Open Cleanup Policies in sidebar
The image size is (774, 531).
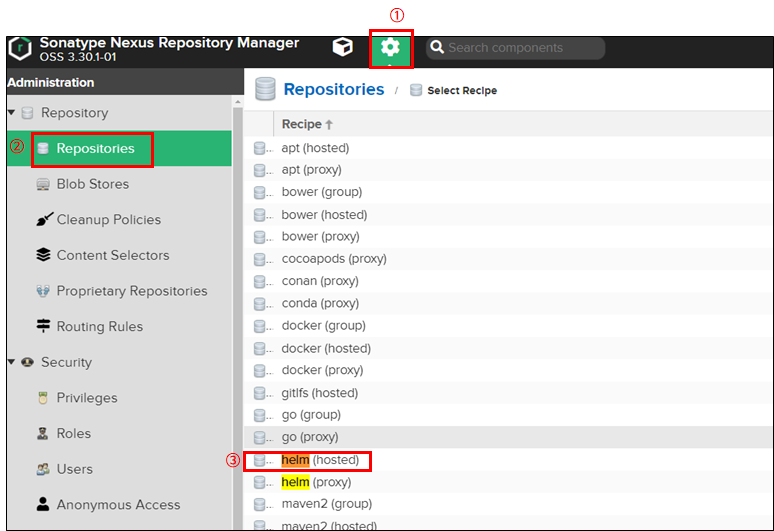109,220
